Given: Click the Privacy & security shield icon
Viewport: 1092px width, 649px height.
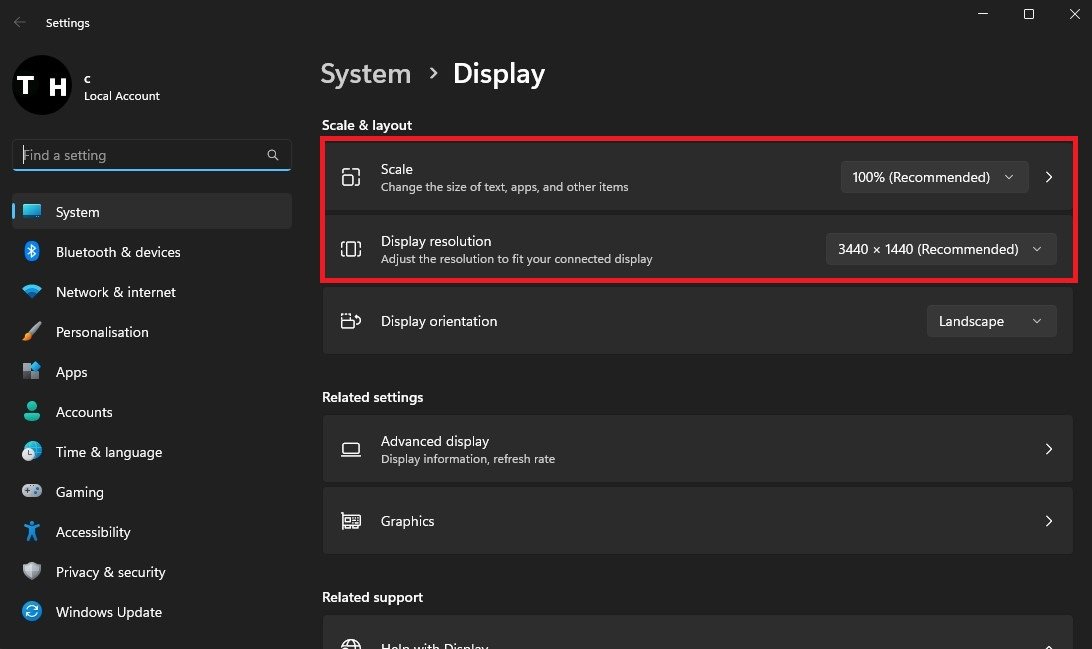Looking at the screenshot, I should coord(32,572).
